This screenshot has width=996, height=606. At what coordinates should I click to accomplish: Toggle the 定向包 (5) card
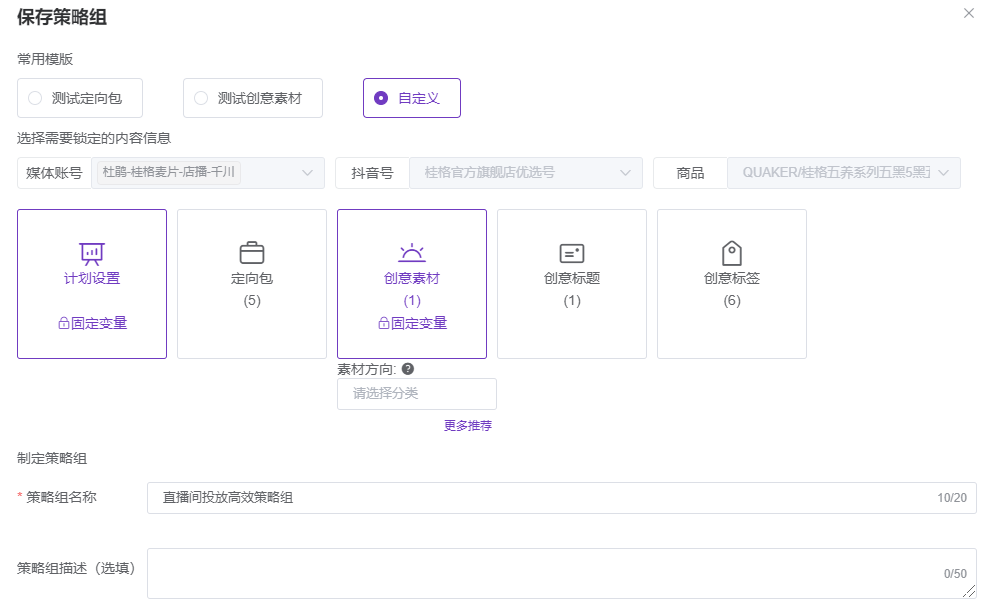[252, 284]
